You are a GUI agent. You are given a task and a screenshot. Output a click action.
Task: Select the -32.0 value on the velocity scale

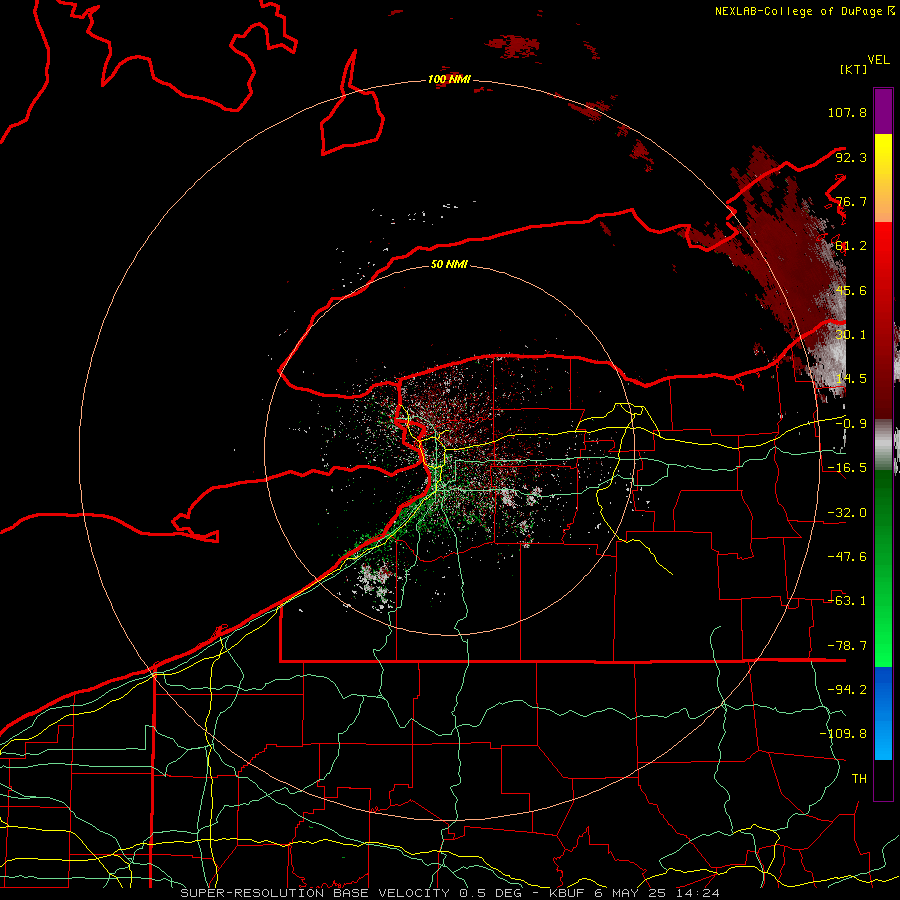click(x=847, y=513)
